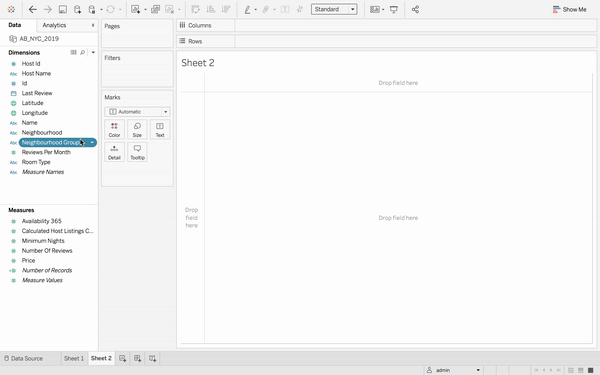600x375 pixels.
Task: Expand the Pause Auto Updates dropdown arrow
Action: (x=101, y=10)
